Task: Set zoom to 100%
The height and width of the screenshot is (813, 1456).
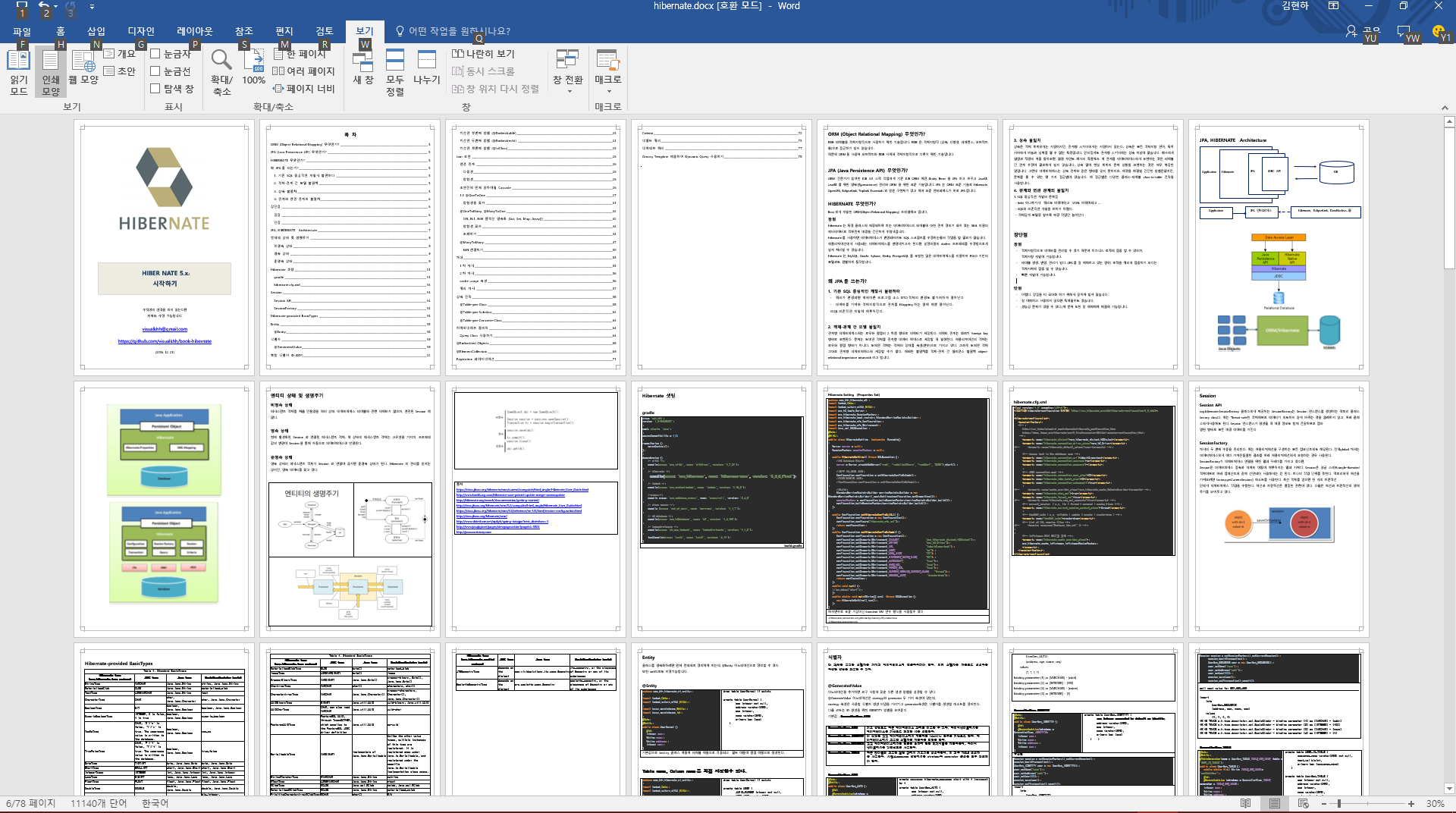Action: point(253,68)
